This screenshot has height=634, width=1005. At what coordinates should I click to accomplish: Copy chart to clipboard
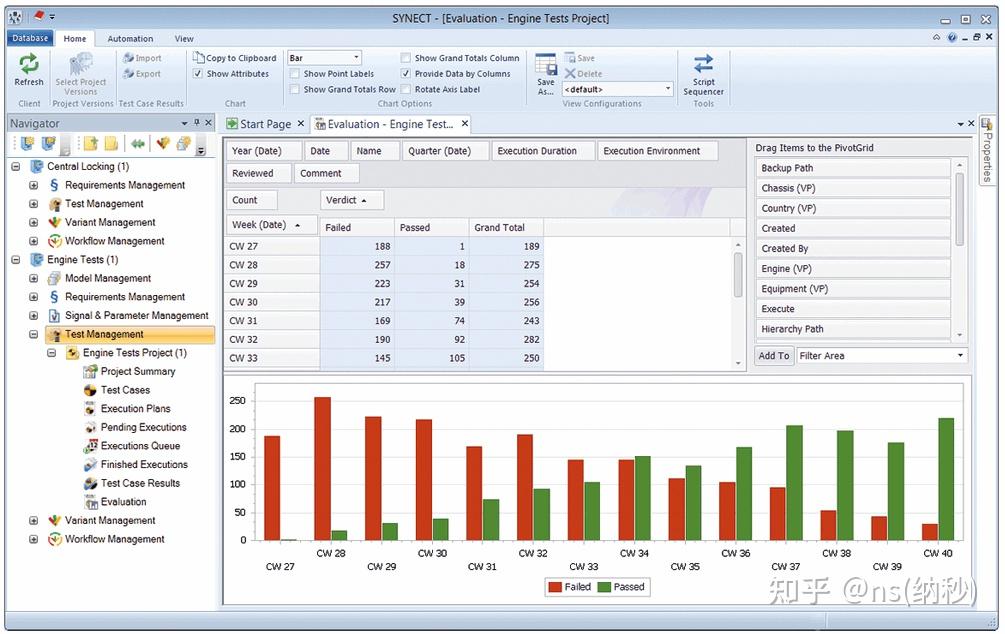coord(235,58)
